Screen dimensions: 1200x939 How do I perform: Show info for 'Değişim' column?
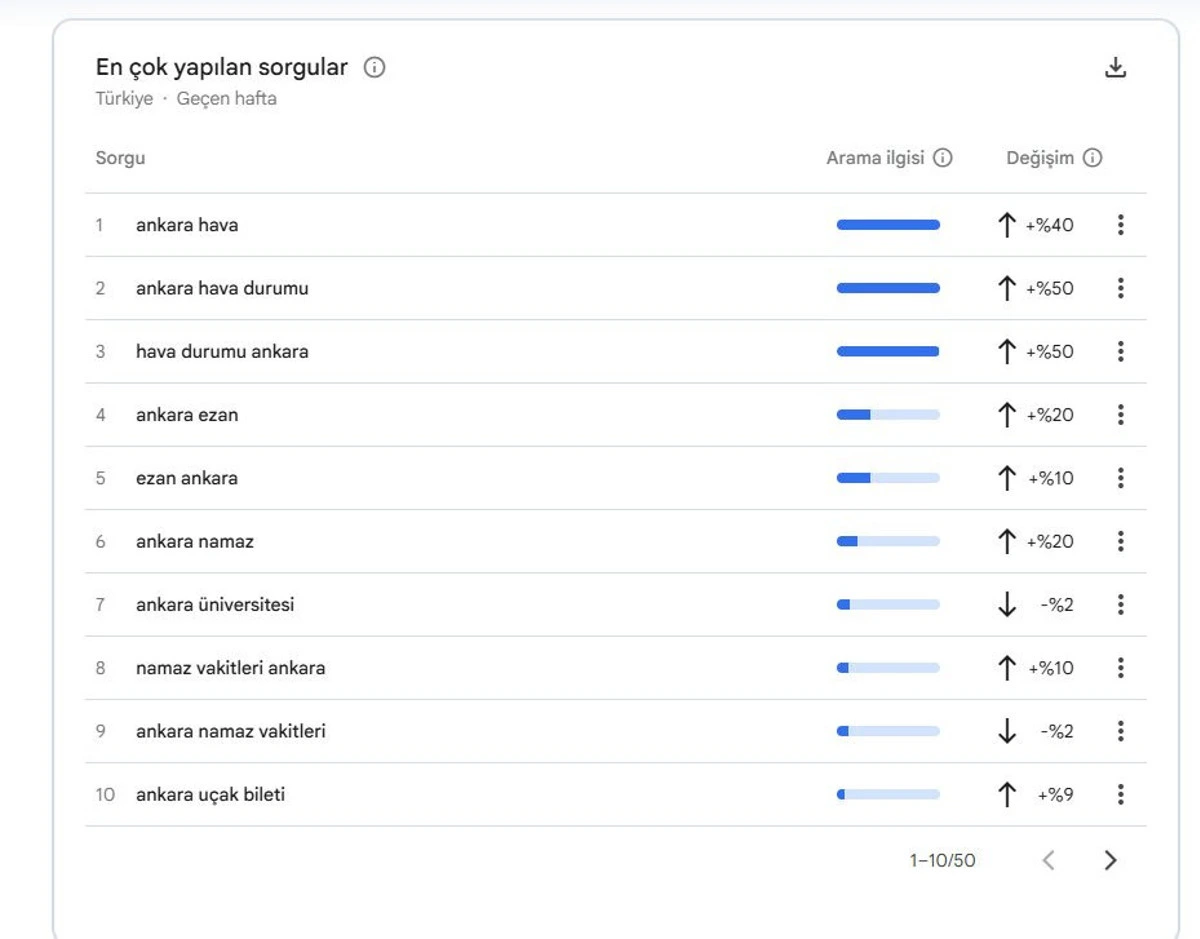pos(1093,158)
